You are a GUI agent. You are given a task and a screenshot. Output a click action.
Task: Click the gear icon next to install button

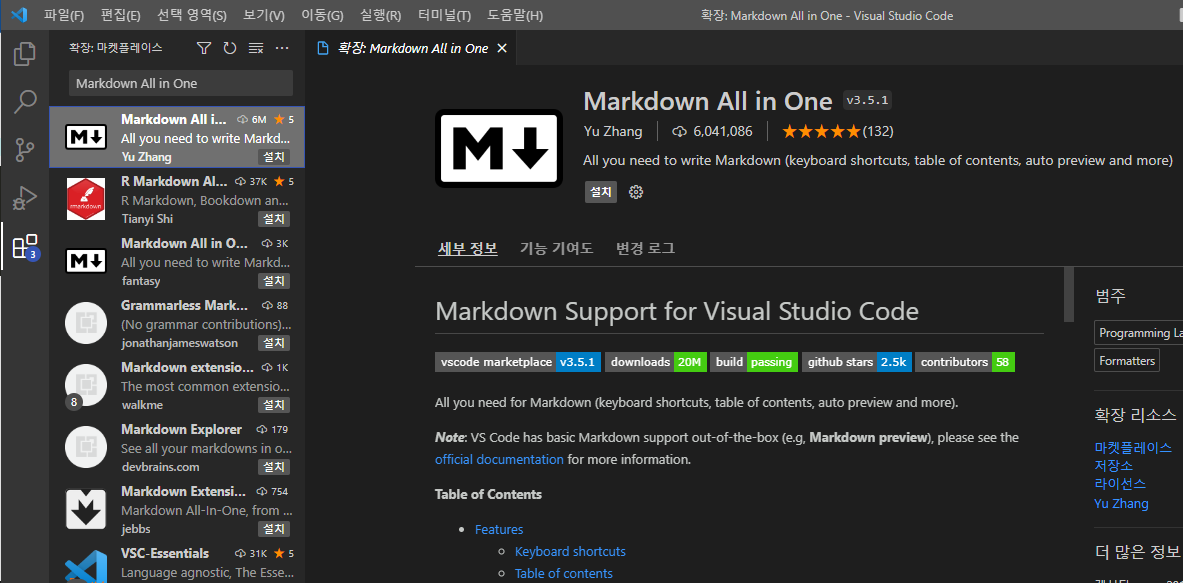636,192
